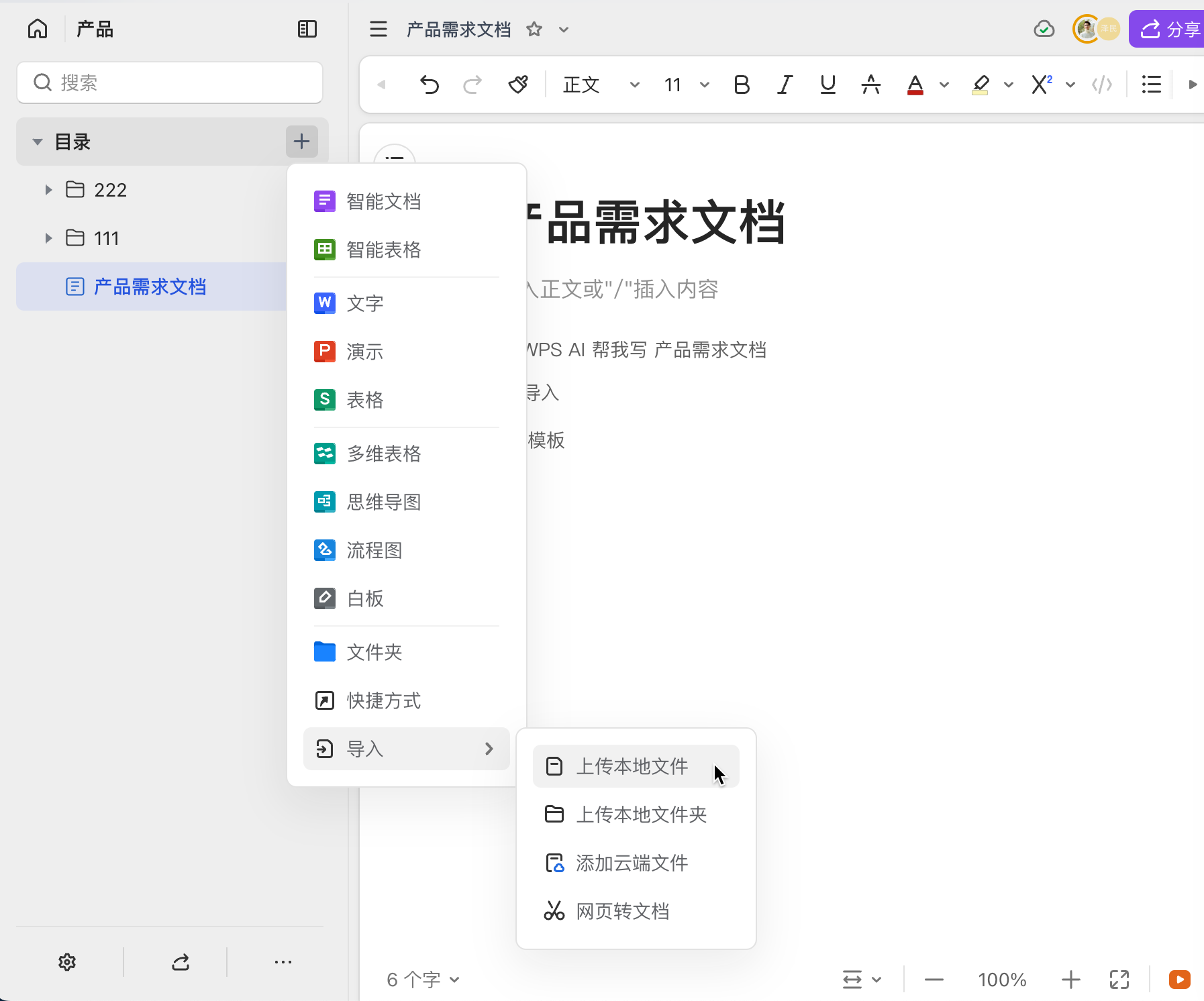Click the zoom out minus icon
The width and height of the screenshot is (1204, 1001).
click(934, 980)
